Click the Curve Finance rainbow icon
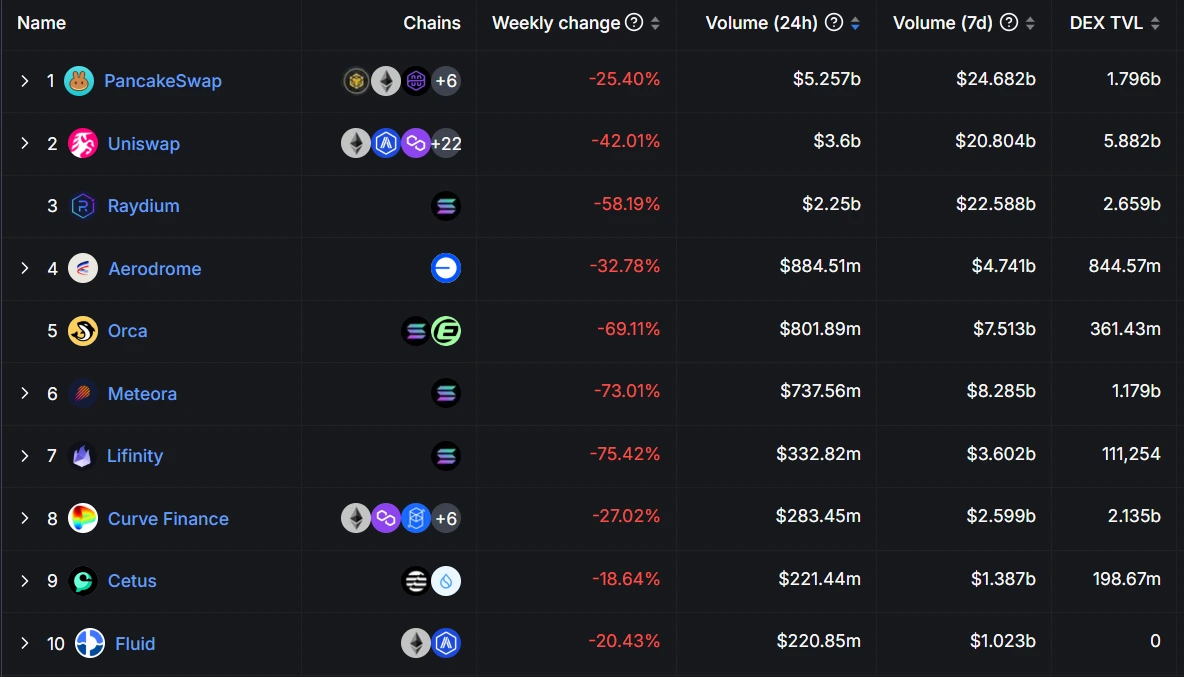 pos(83,518)
